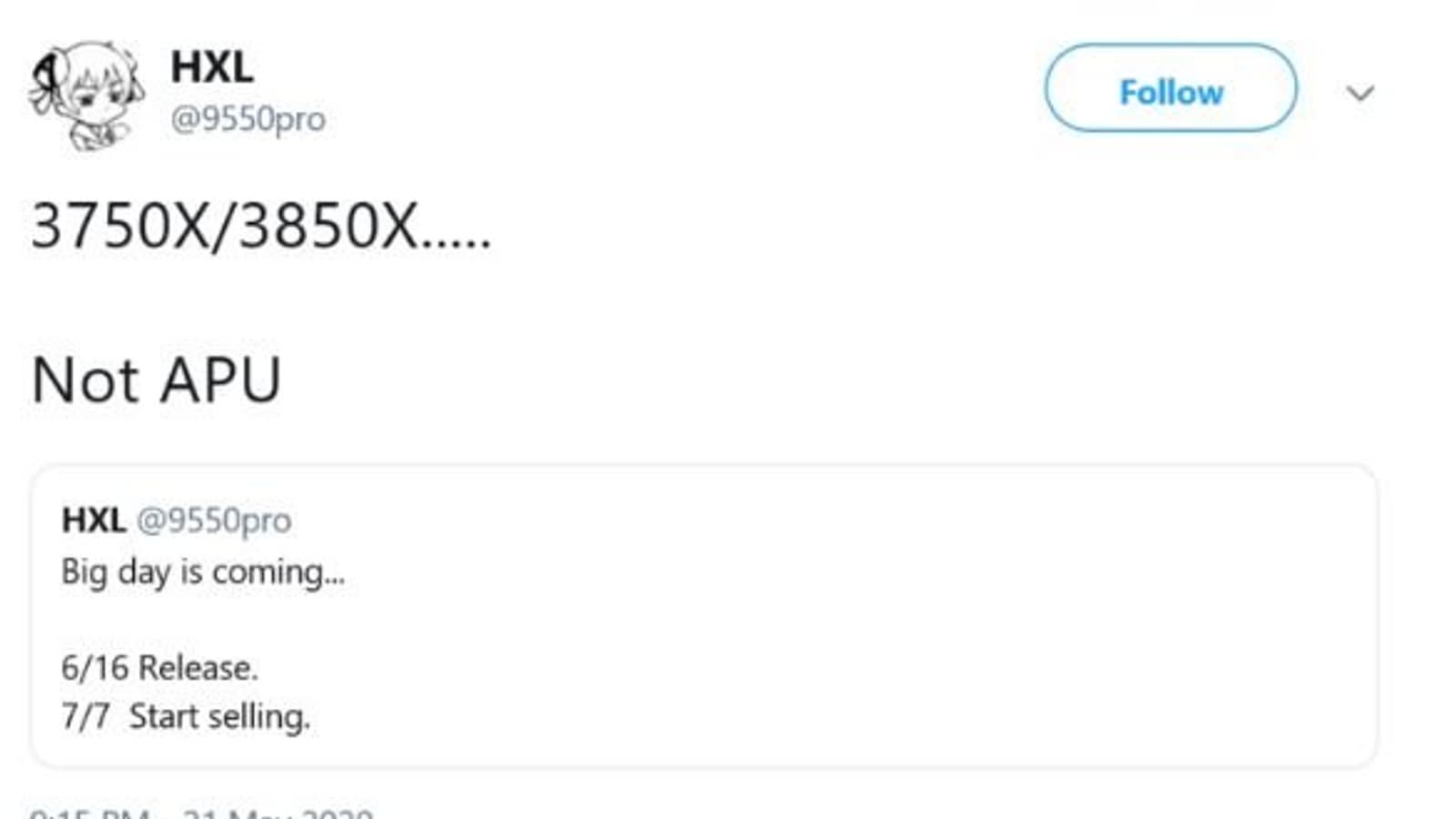1456x819 pixels.
Task: Click the May 2020 date at the bottom
Action: tap(278, 814)
